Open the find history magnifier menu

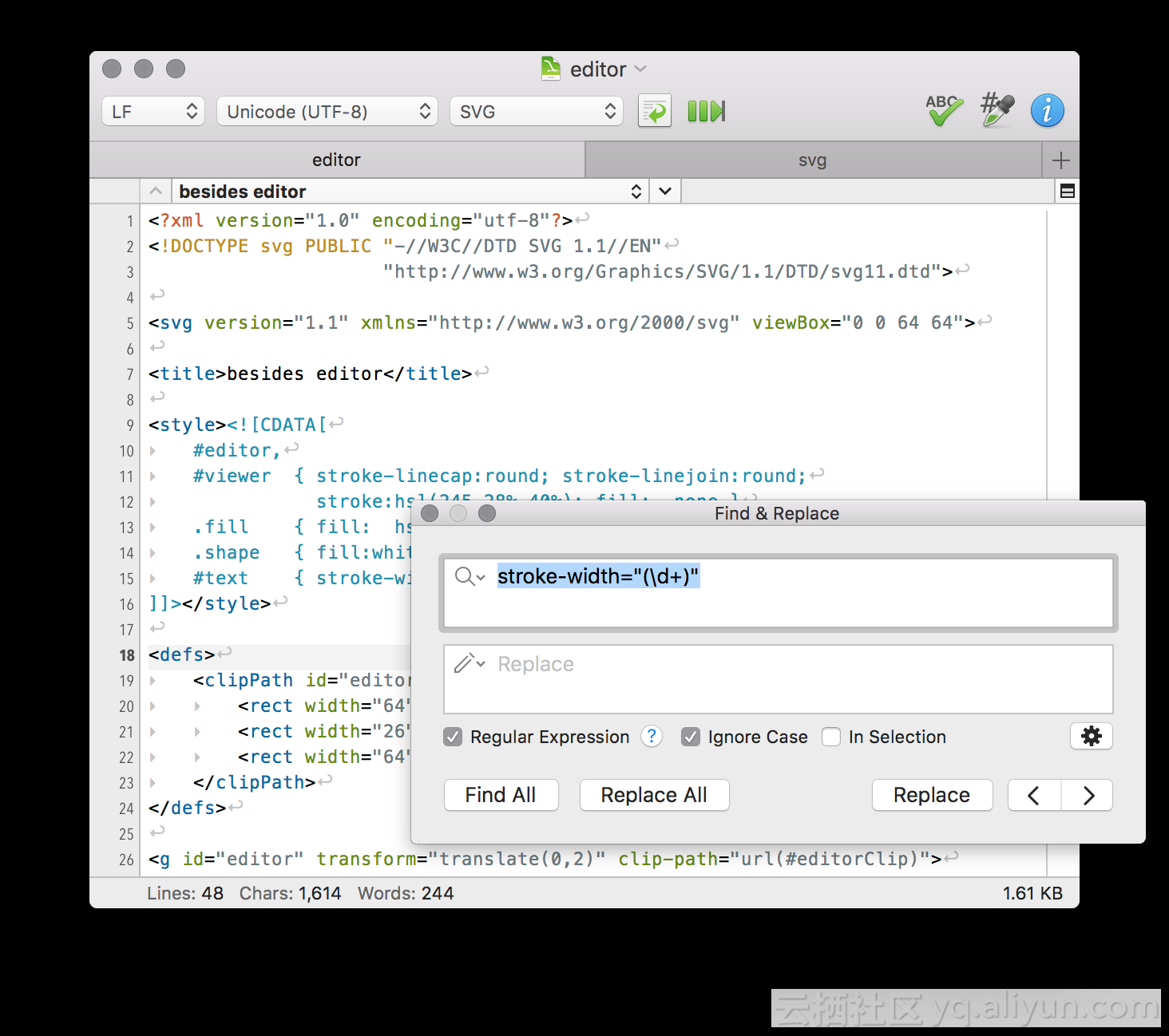470,576
